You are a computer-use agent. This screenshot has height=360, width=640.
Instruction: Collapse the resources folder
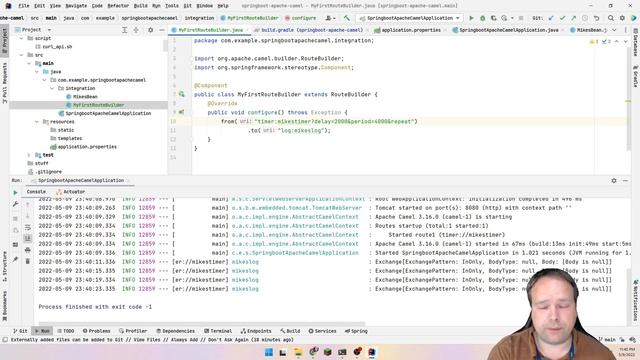[x=37, y=122]
